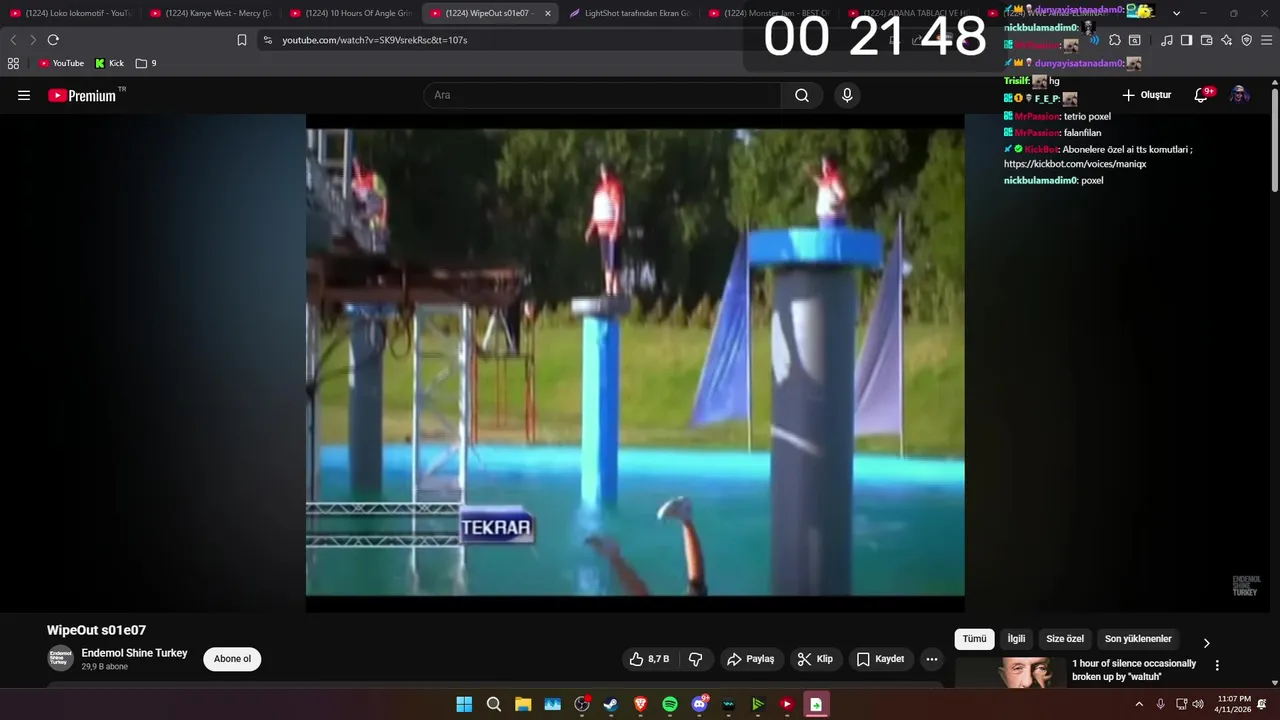Open Endemol Shine Turkey channel avatar
Image resolution: width=1280 pixels, height=720 pixels.
click(60, 658)
